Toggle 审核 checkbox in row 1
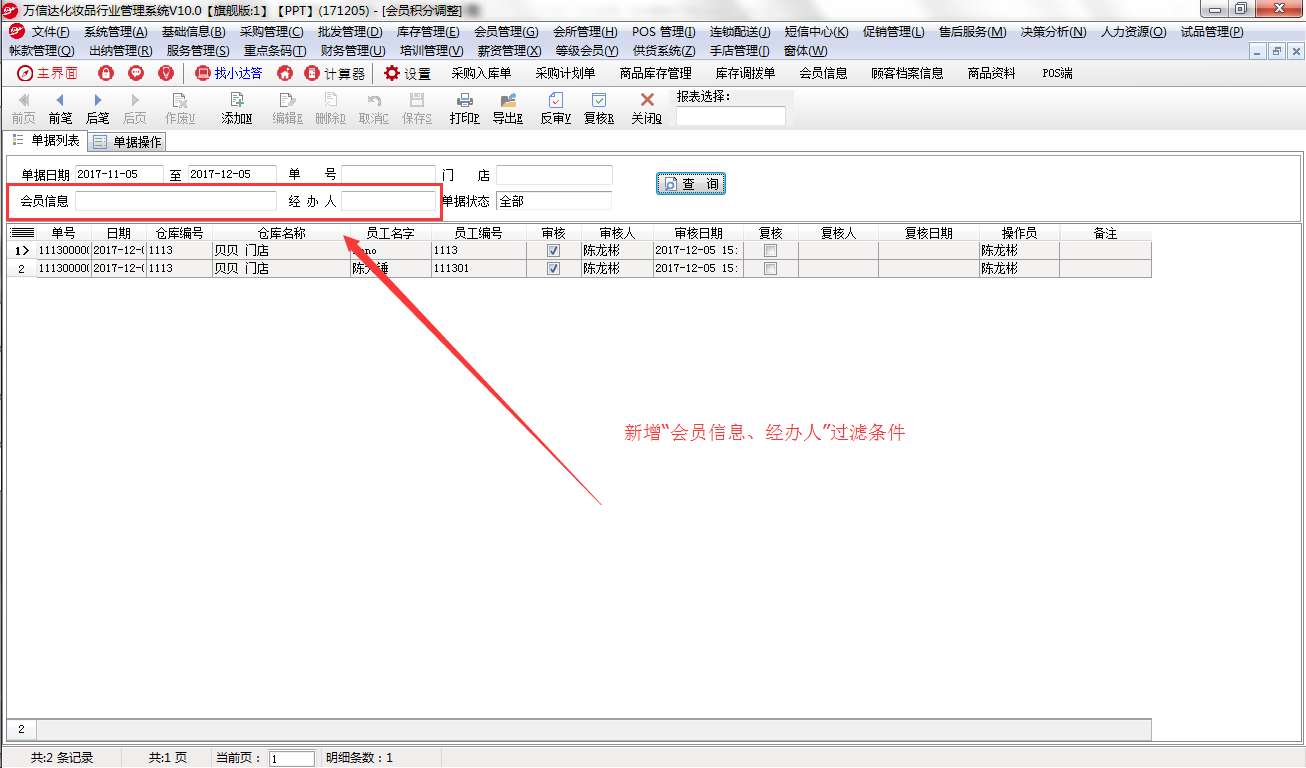 553,251
